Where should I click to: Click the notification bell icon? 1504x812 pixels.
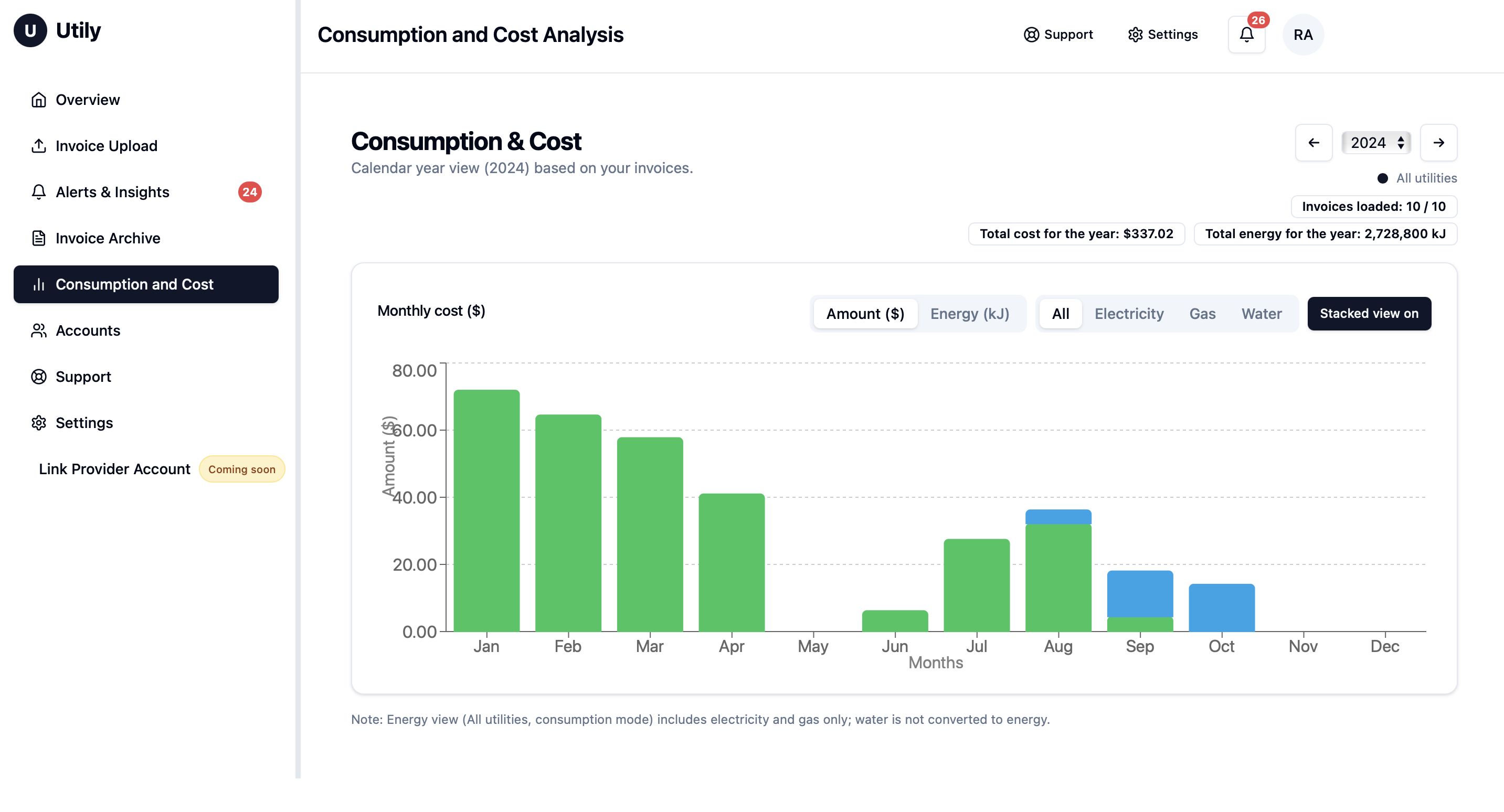pyautogui.click(x=1246, y=35)
